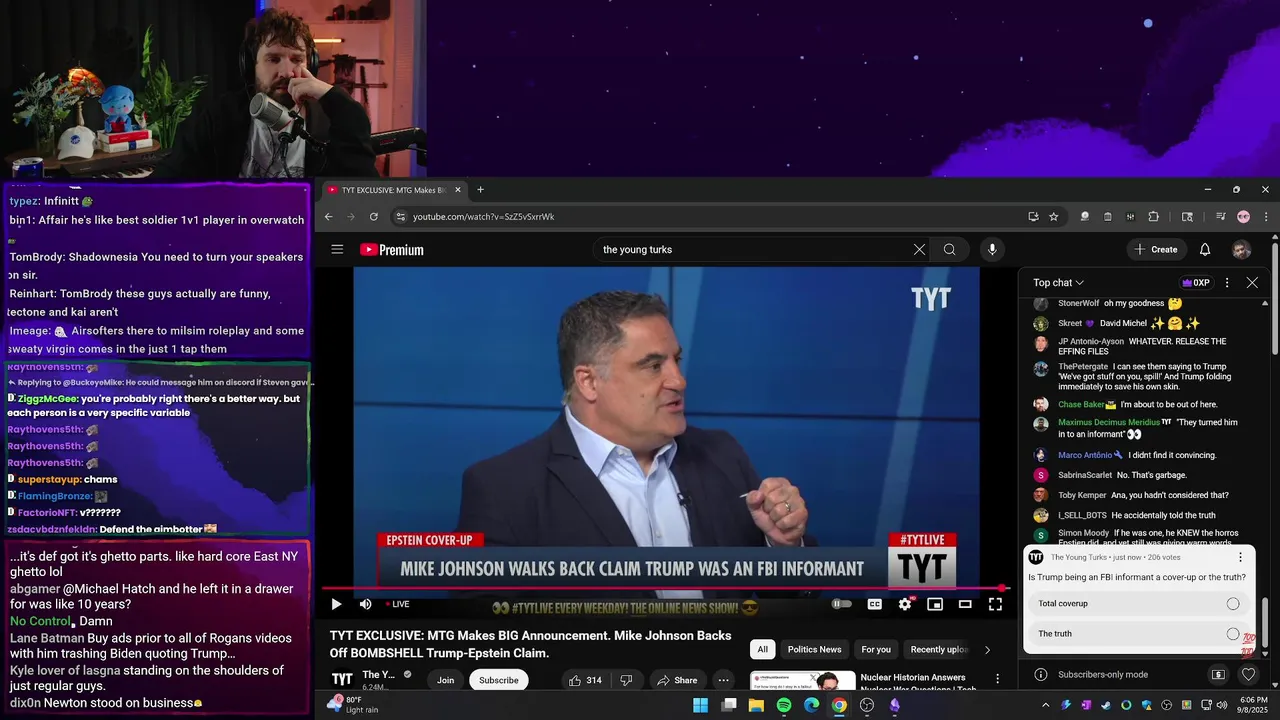Subscribe to The Young Turks channel

click(498, 680)
